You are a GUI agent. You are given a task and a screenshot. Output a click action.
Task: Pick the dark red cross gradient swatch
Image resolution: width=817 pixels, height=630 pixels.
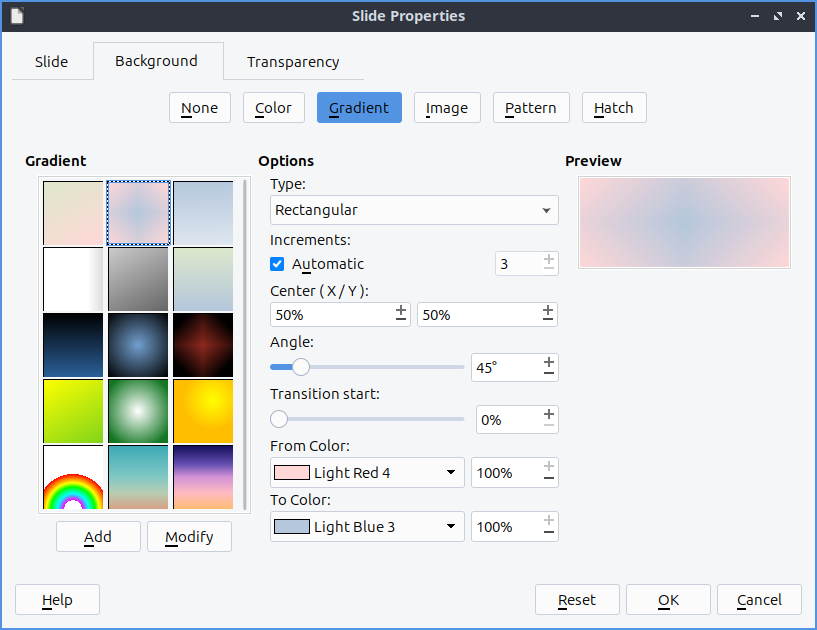tap(203, 345)
